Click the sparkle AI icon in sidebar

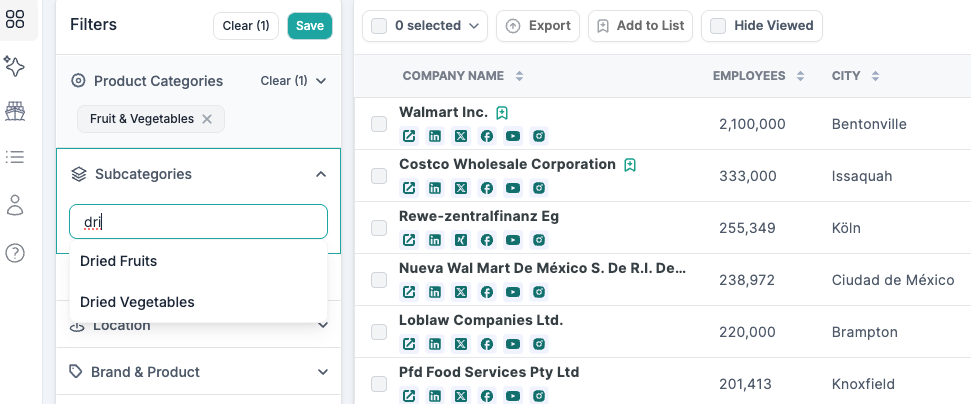click(15, 66)
